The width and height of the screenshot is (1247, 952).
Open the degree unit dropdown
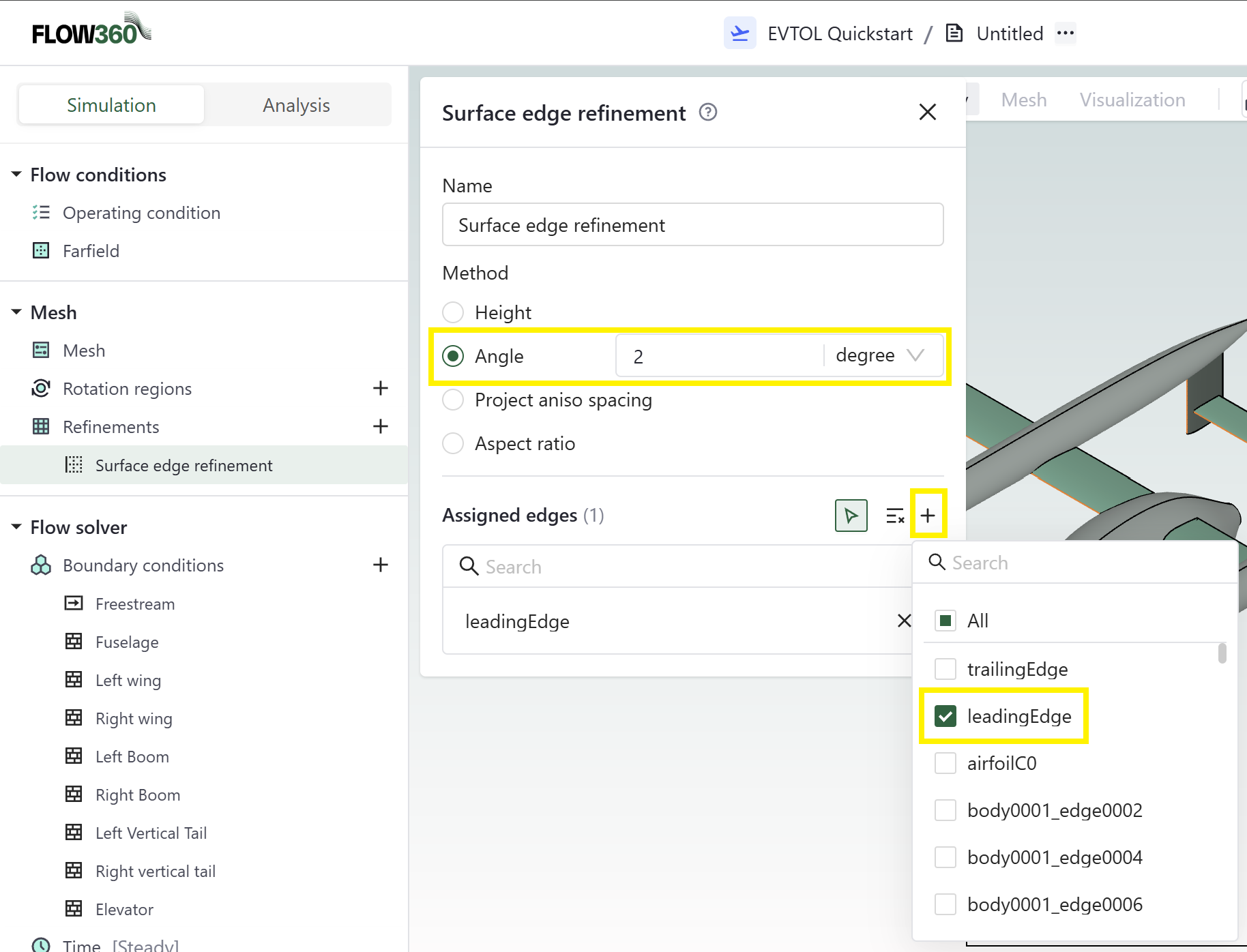pos(880,355)
